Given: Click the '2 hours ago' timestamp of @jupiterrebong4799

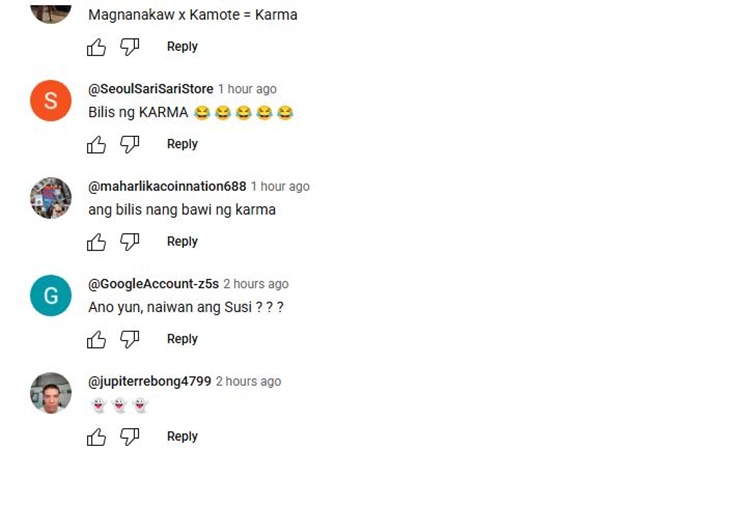Looking at the screenshot, I should tap(248, 382).
